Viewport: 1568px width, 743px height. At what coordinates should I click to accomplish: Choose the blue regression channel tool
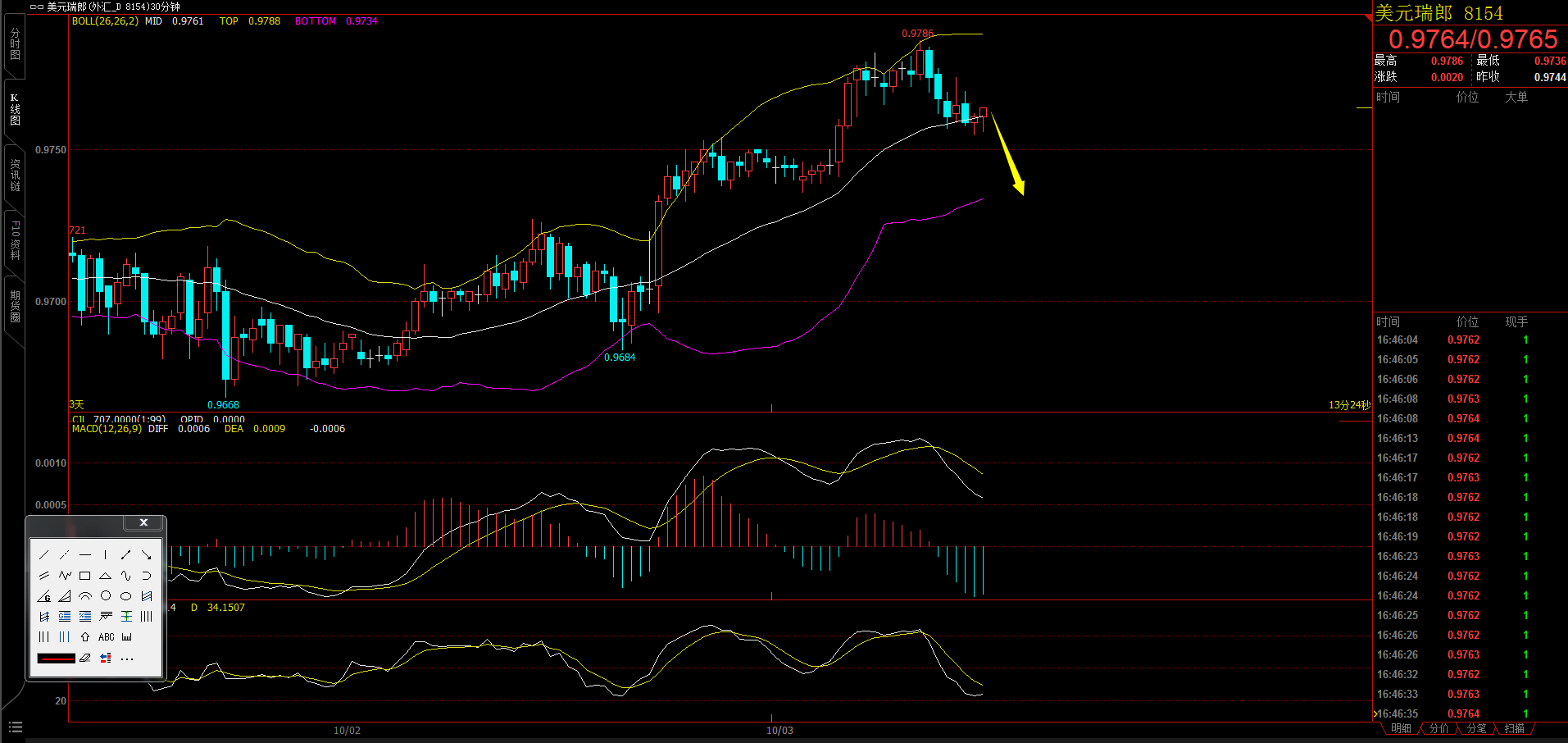(147, 596)
